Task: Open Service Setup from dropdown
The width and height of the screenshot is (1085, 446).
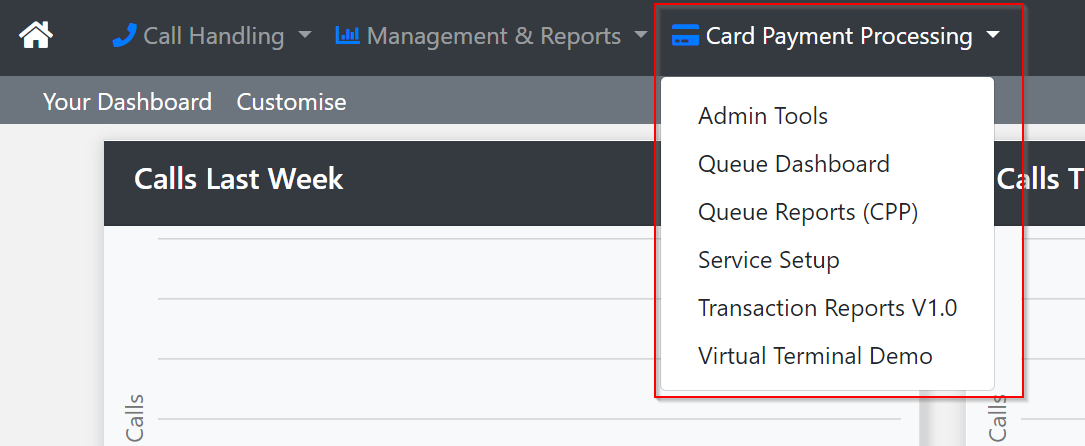Action: pyautogui.click(x=768, y=260)
